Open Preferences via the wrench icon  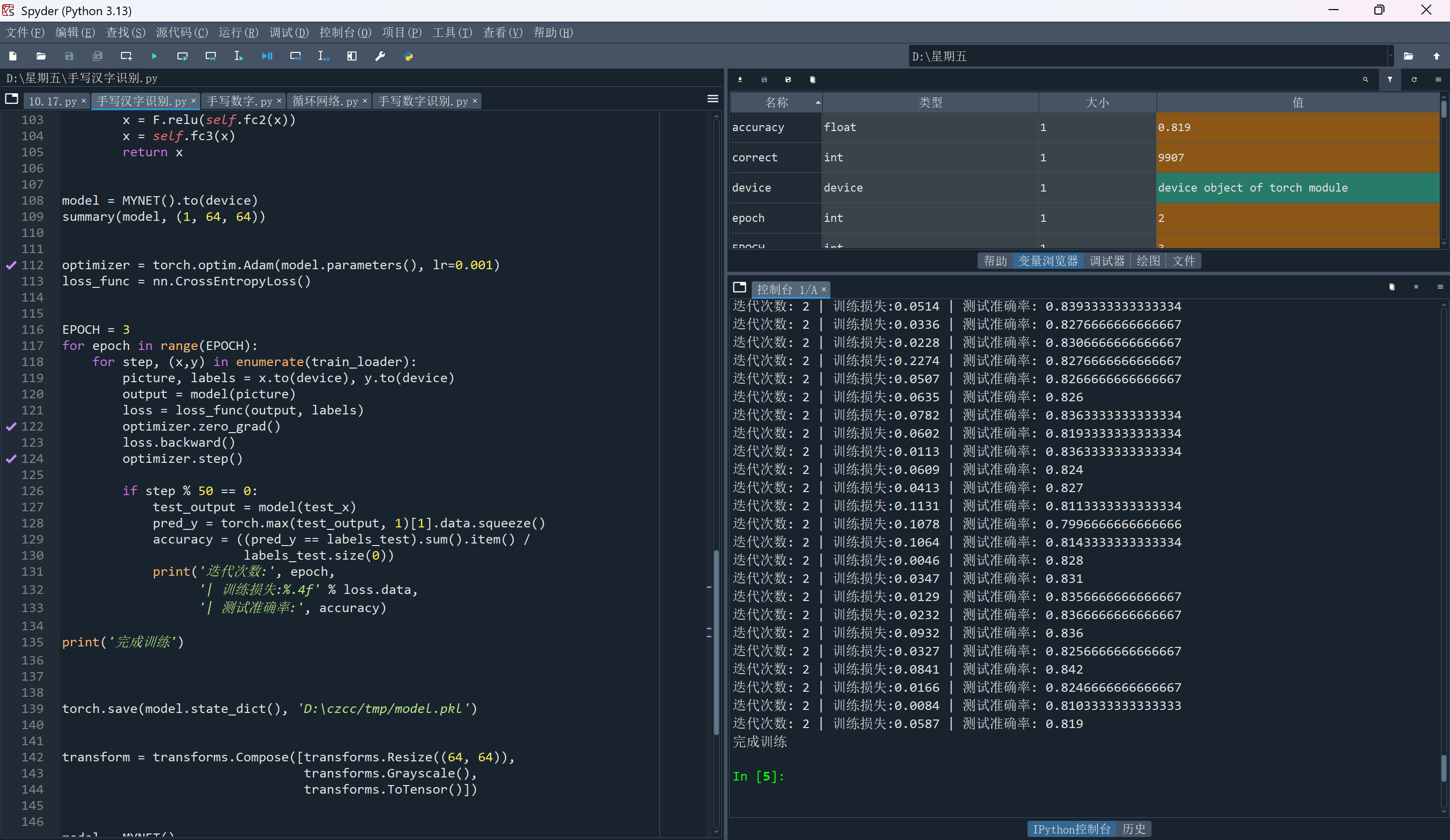click(380, 56)
